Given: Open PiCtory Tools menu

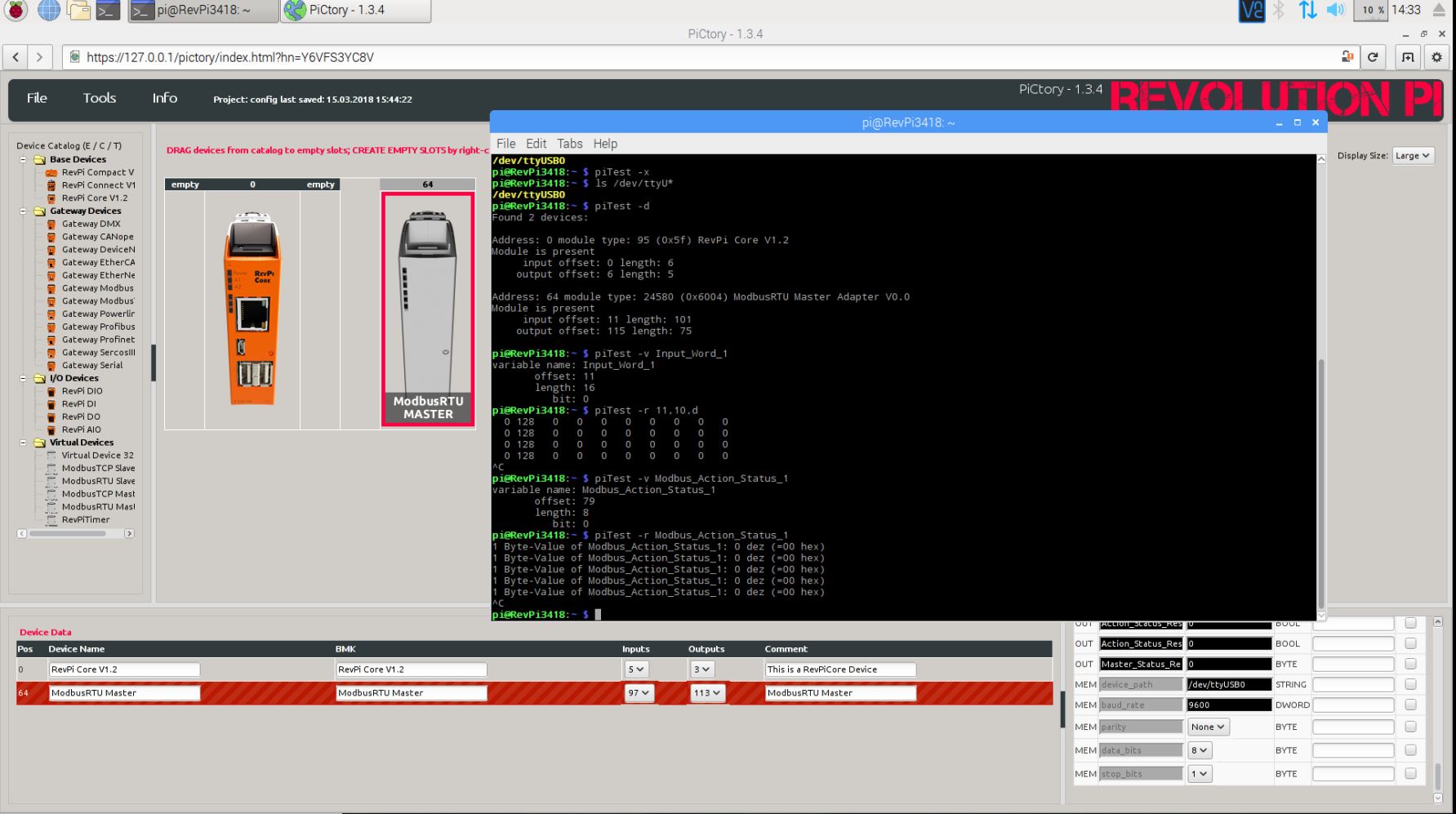Looking at the screenshot, I should (100, 98).
